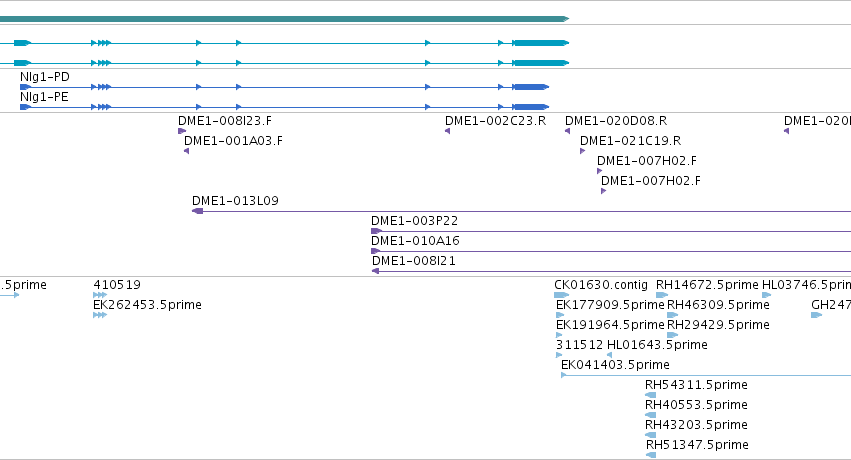Select EK041403.5prime EST label

pyautogui.click(x=615, y=365)
